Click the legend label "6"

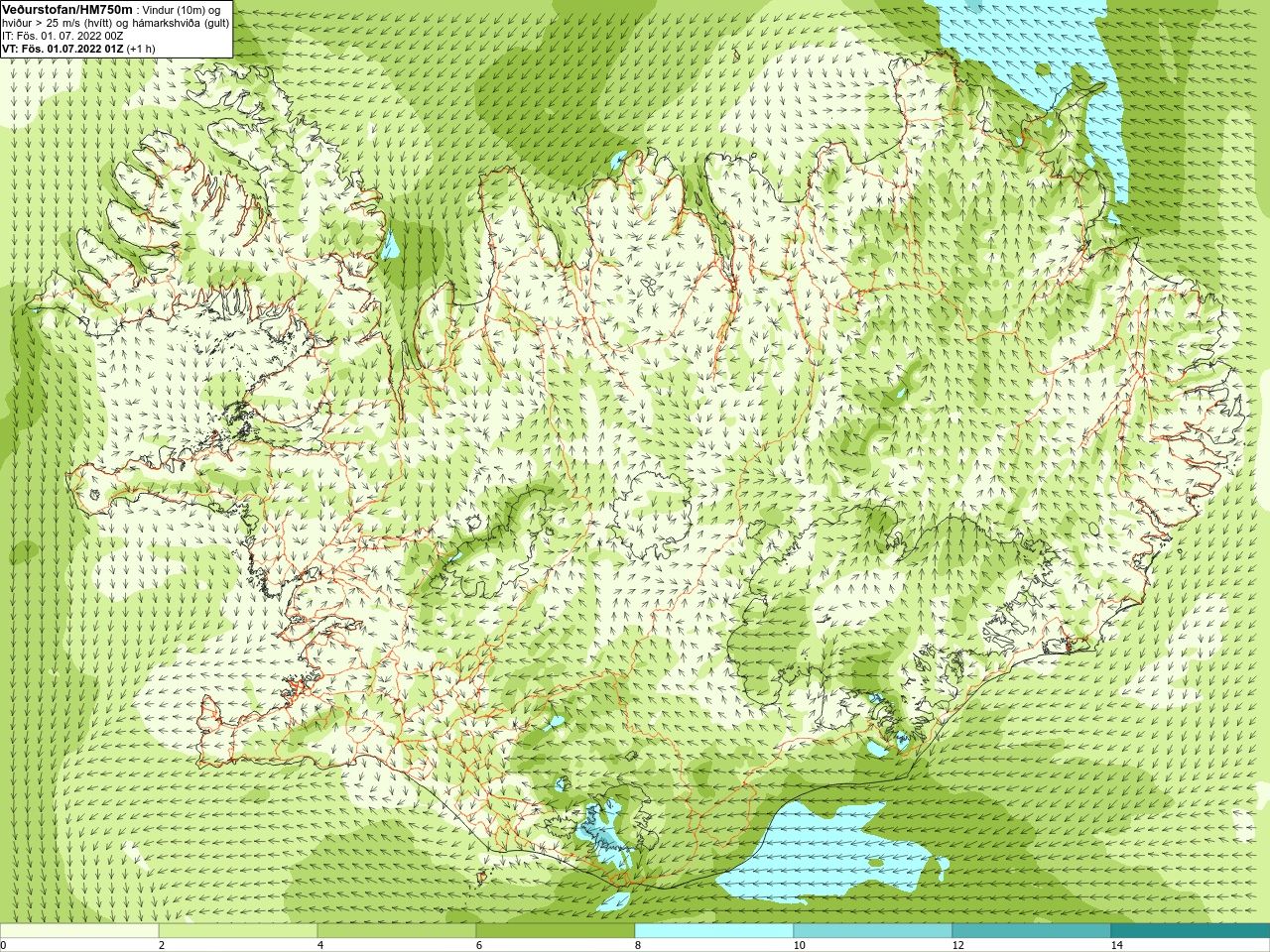click(478, 945)
